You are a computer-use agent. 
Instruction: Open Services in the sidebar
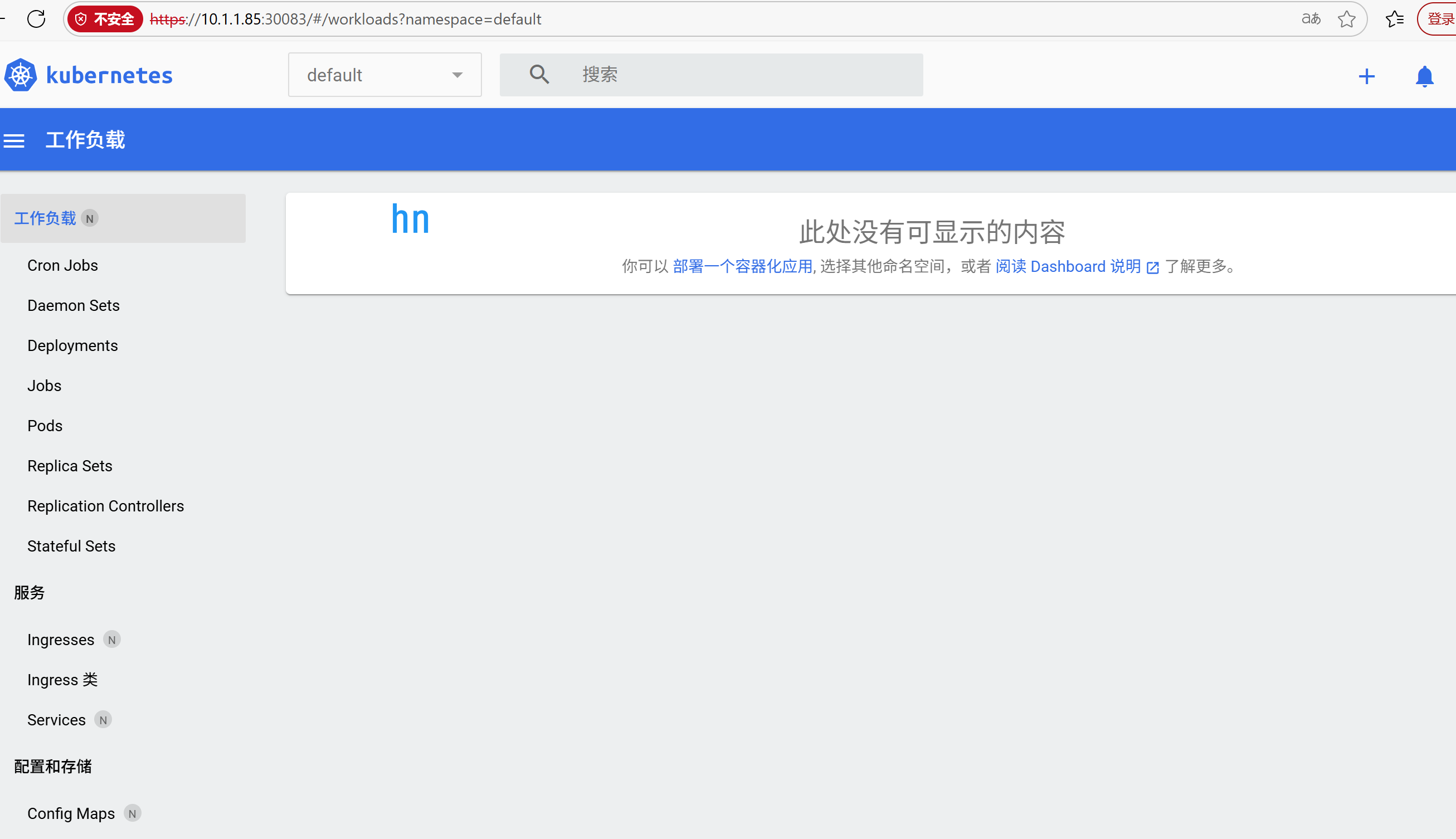click(x=56, y=720)
